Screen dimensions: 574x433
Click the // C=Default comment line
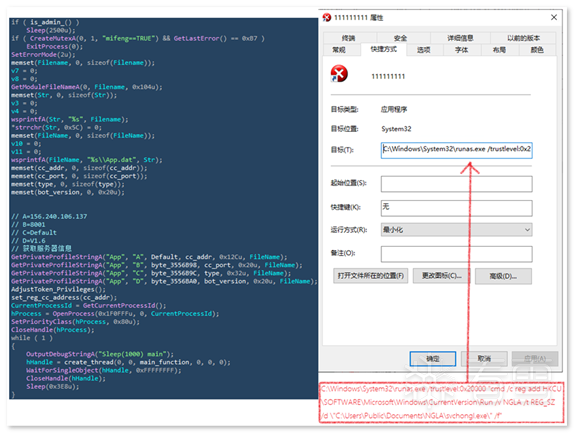tap(34, 232)
